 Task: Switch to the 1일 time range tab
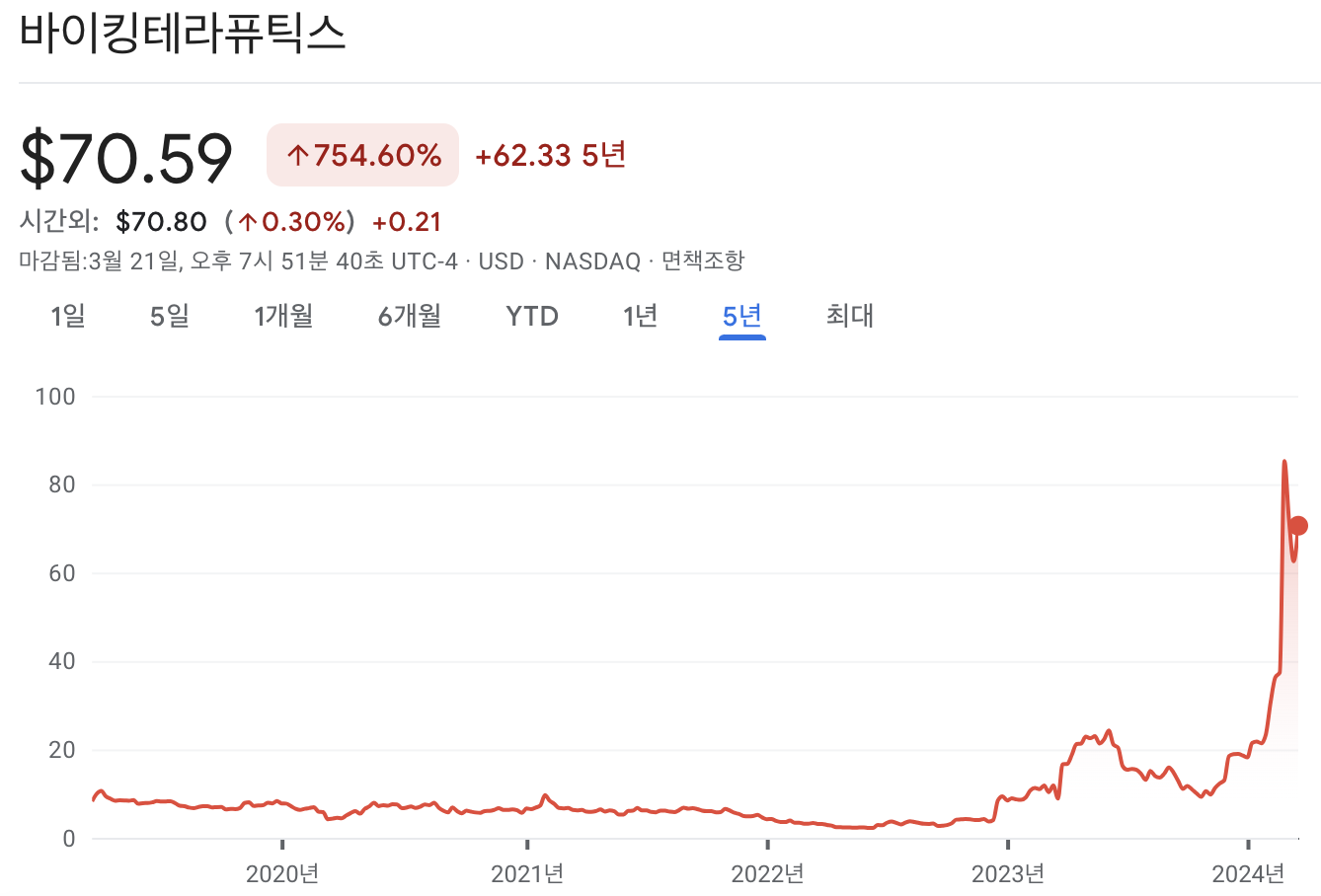click(x=67, y=316)
